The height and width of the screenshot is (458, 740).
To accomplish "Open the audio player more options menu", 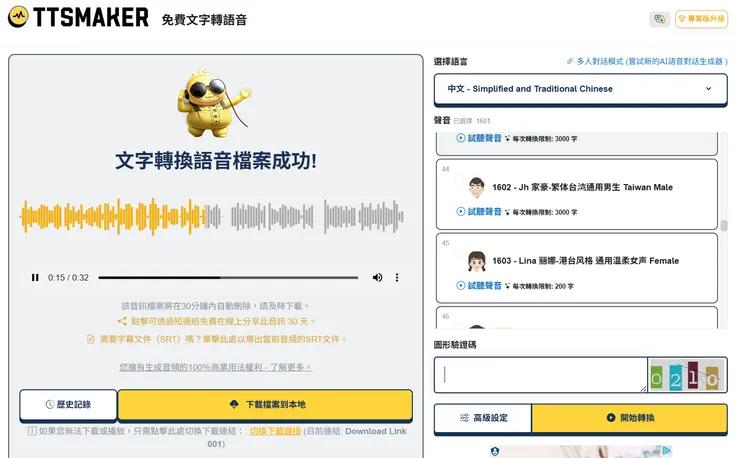I will tap(397, 278).
